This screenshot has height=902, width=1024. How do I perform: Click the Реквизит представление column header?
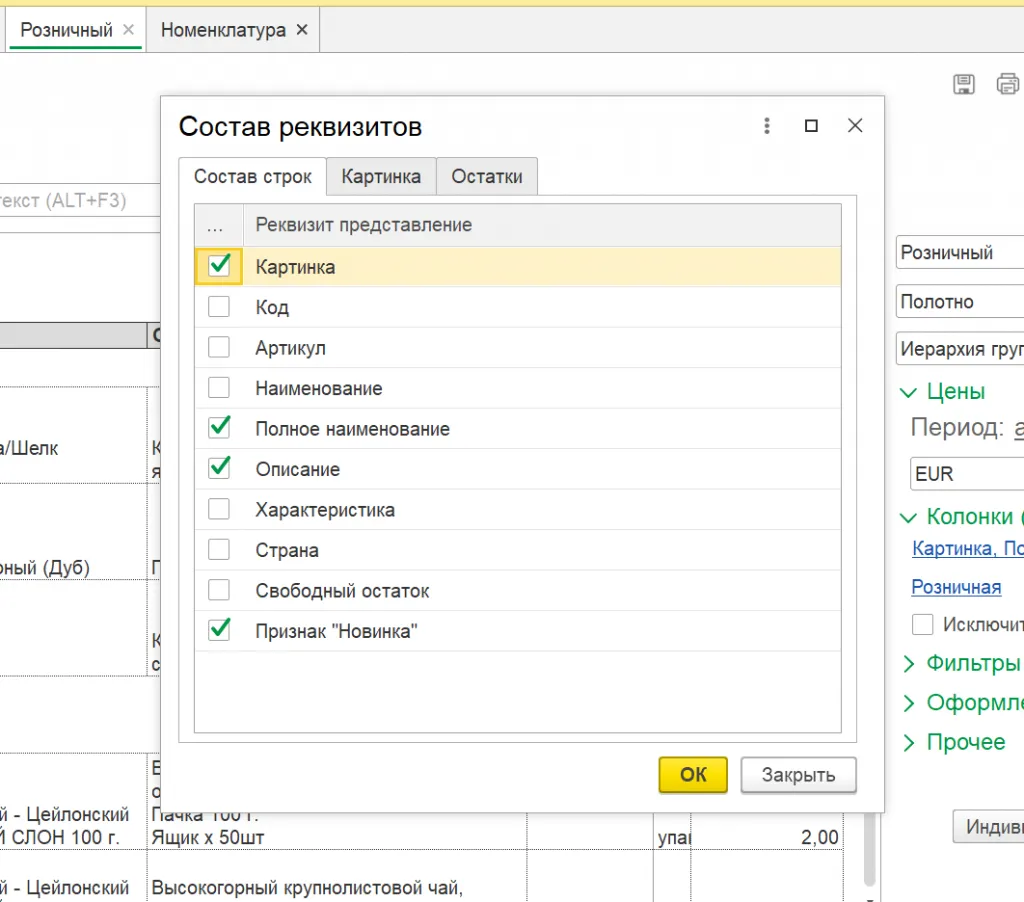point(542,225)
